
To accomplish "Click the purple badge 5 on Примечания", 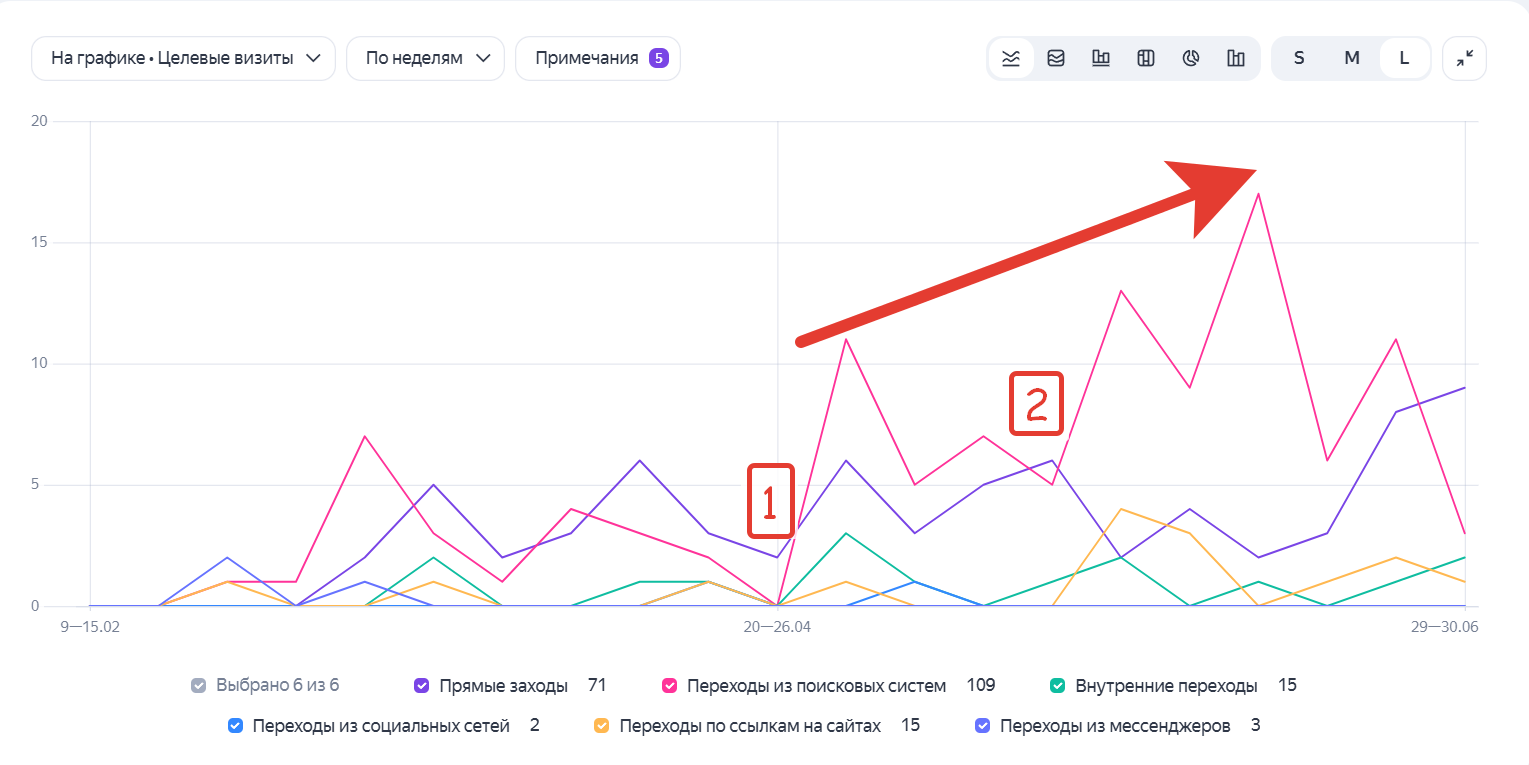I will coord(658,58).
